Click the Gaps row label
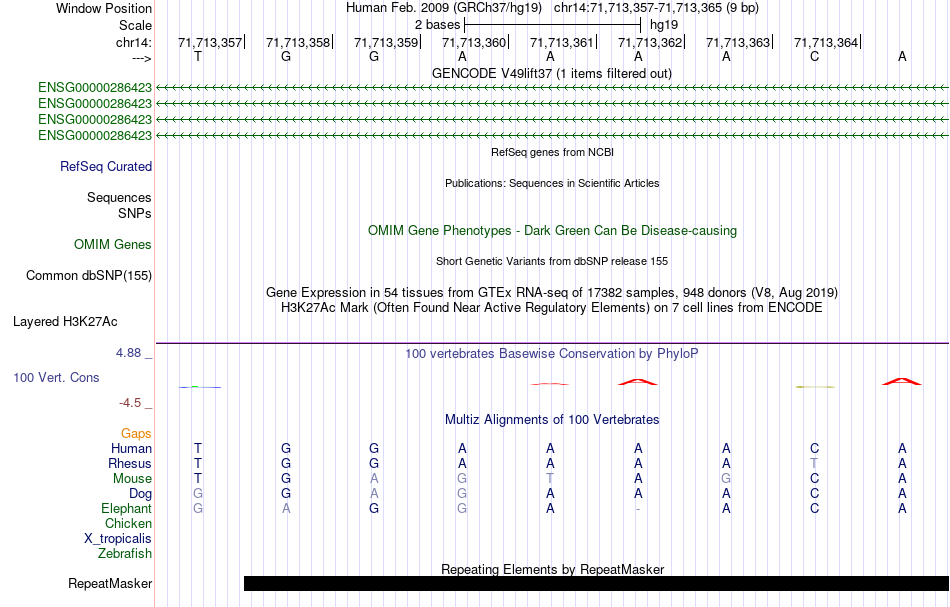 [136, 434]
